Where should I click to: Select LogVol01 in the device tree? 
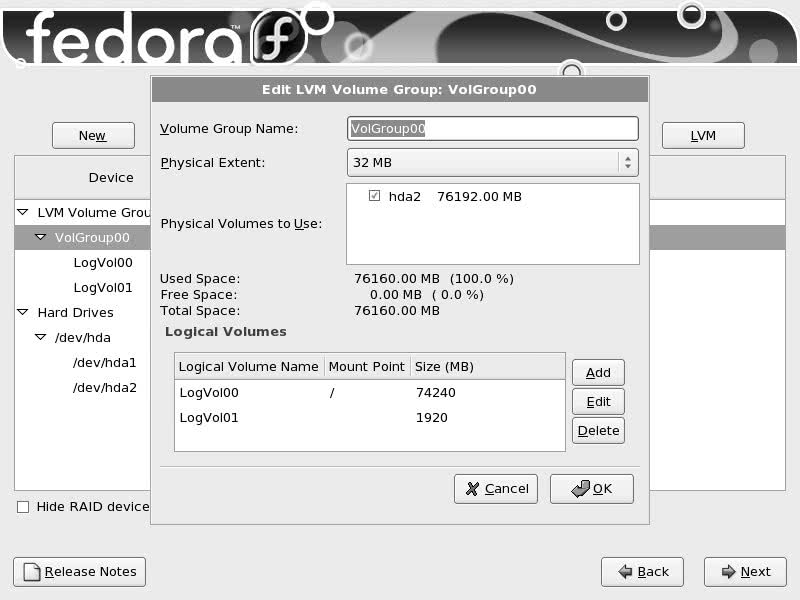pyautogui.click(x=103, y=288)
